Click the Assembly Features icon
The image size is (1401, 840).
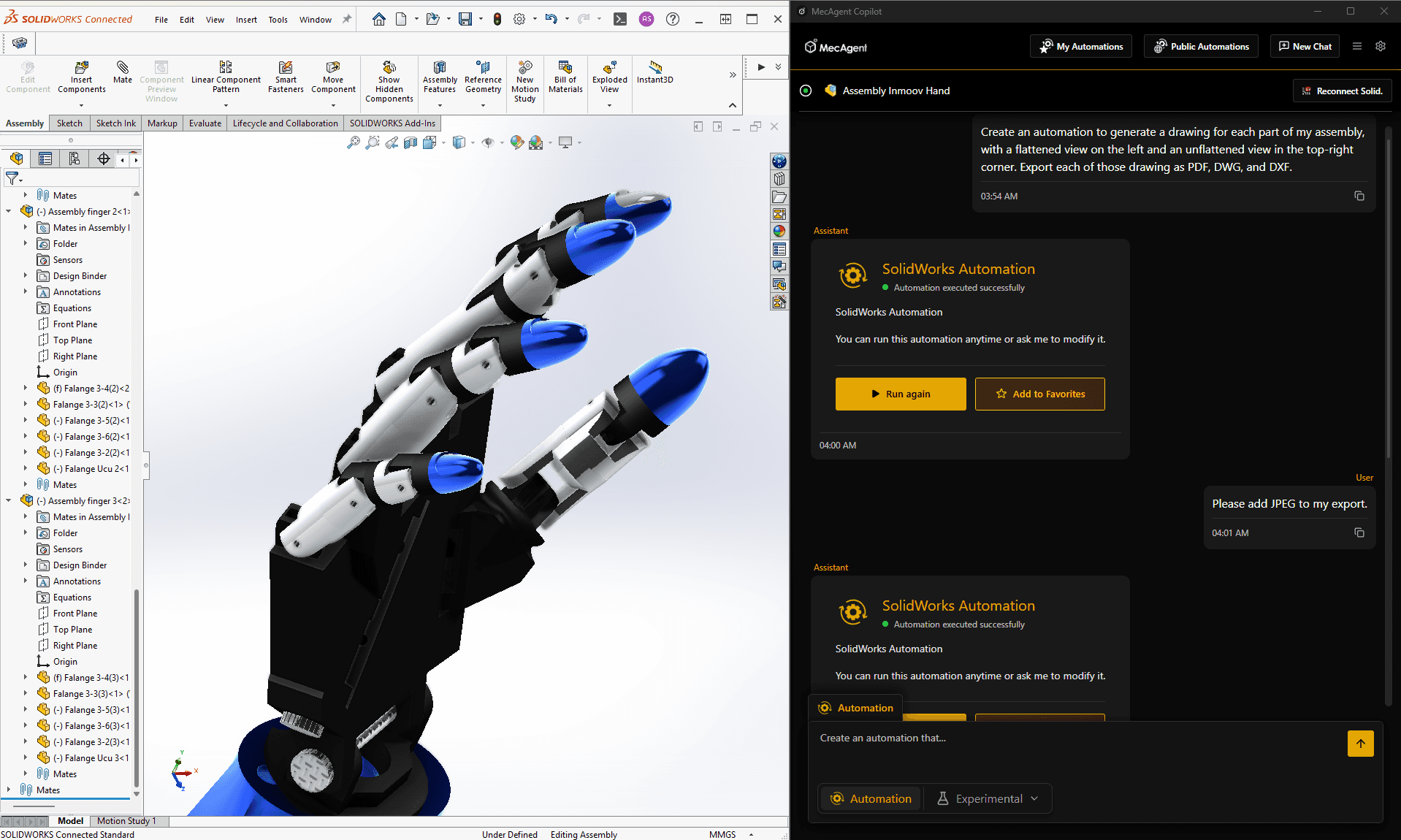click(440, 67)
